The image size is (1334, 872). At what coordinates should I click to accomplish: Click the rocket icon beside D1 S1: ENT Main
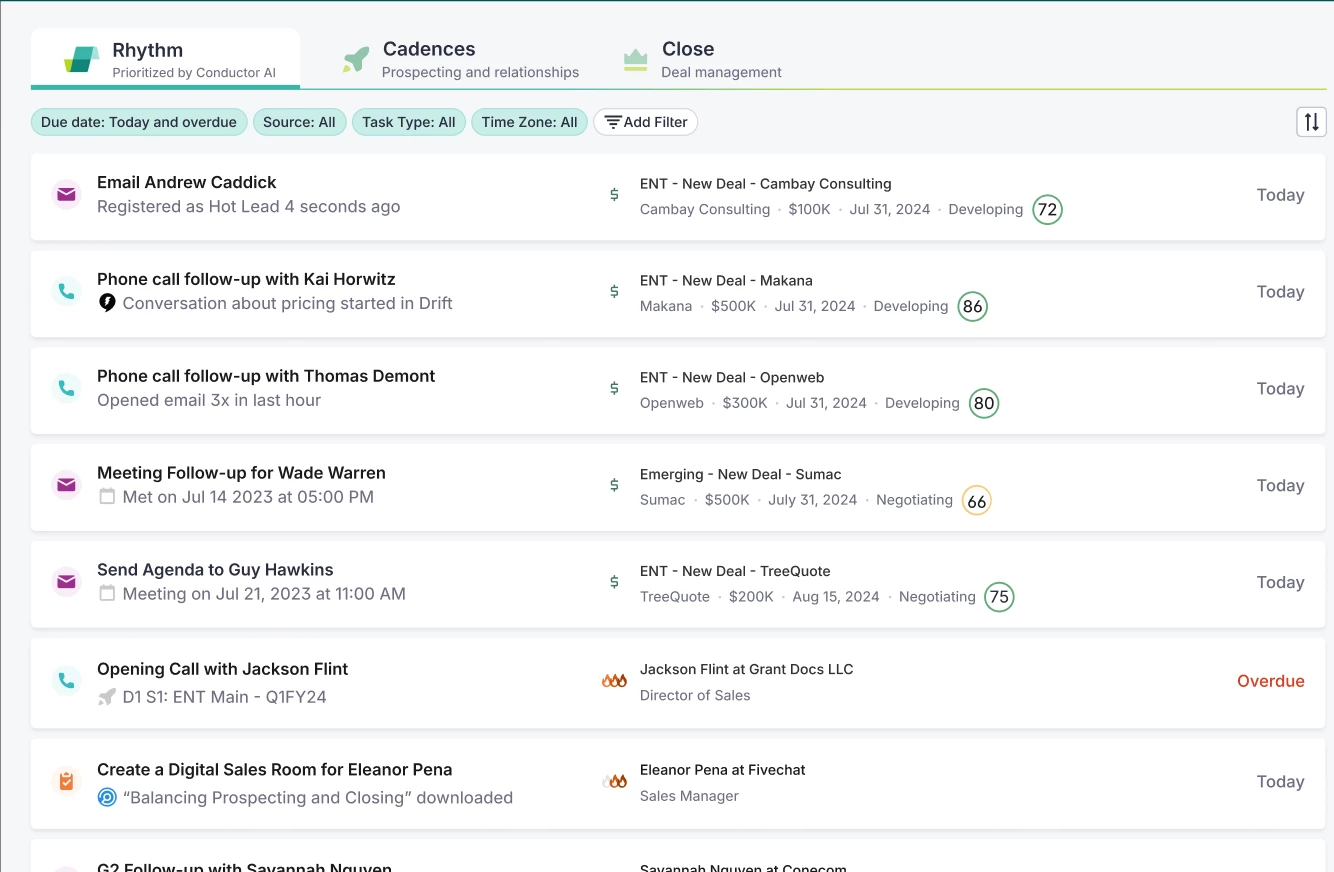click(107, 697)
